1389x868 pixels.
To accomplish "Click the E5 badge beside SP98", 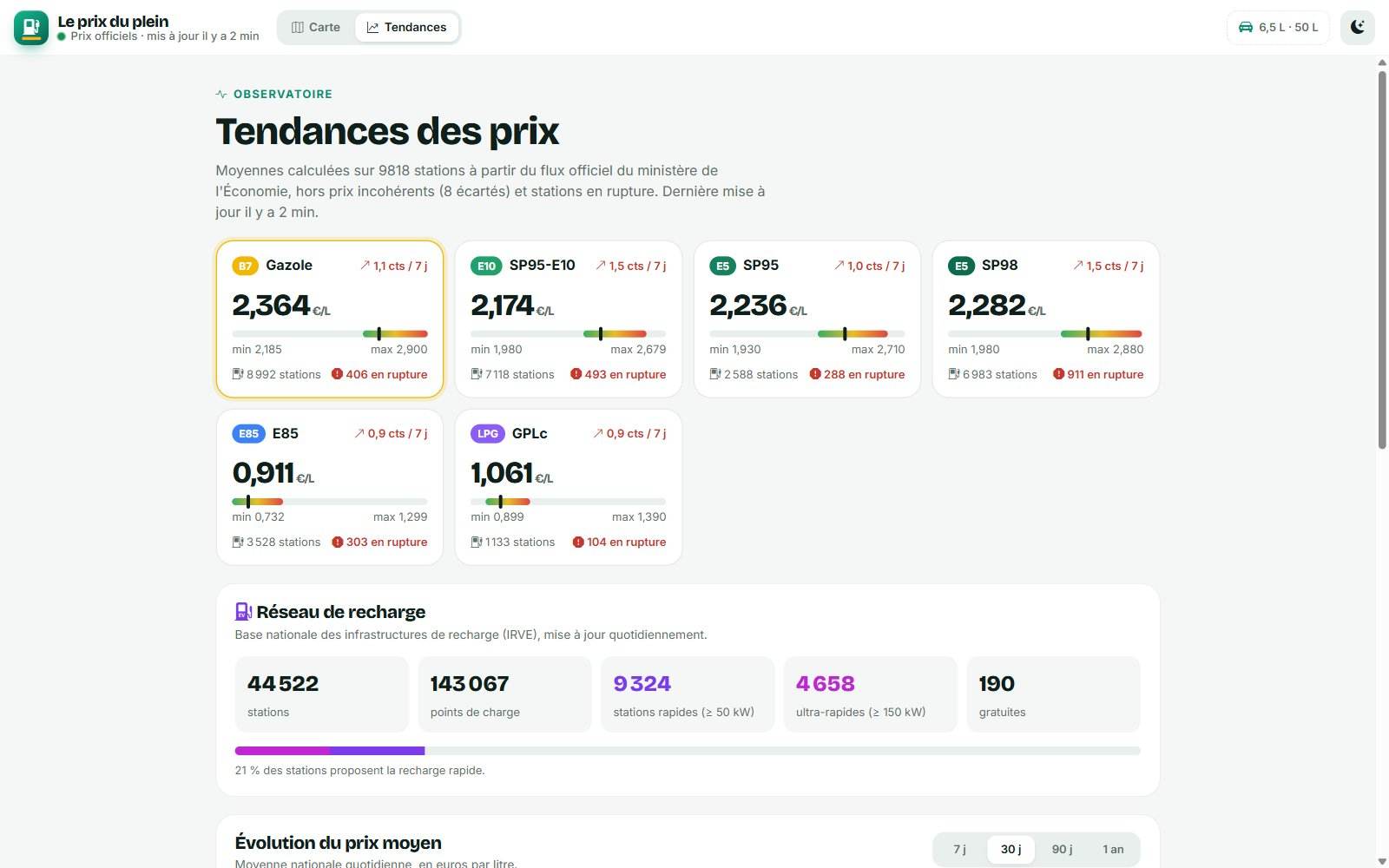I will click(x=961, y=266).
